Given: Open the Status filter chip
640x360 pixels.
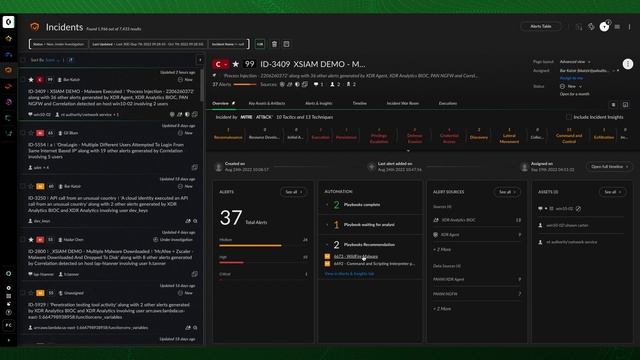Looking at the screenshot, I should [59, 44].
